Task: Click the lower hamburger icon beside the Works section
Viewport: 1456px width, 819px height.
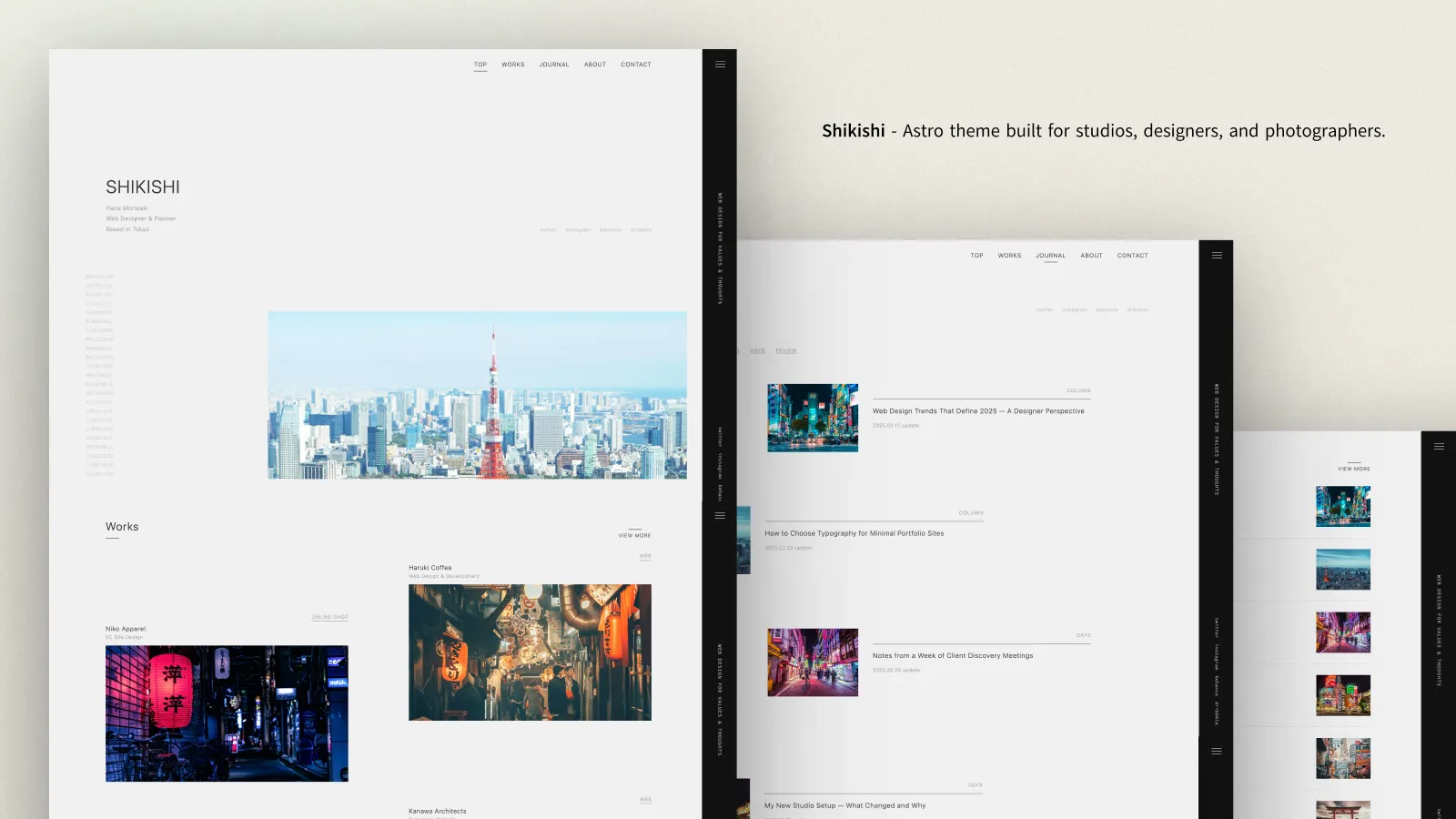Action: [x=720, y=514]
